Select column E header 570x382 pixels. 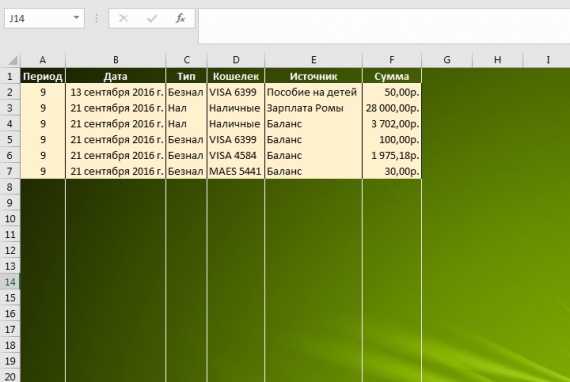pyautogui.click(x=313, y=60)
